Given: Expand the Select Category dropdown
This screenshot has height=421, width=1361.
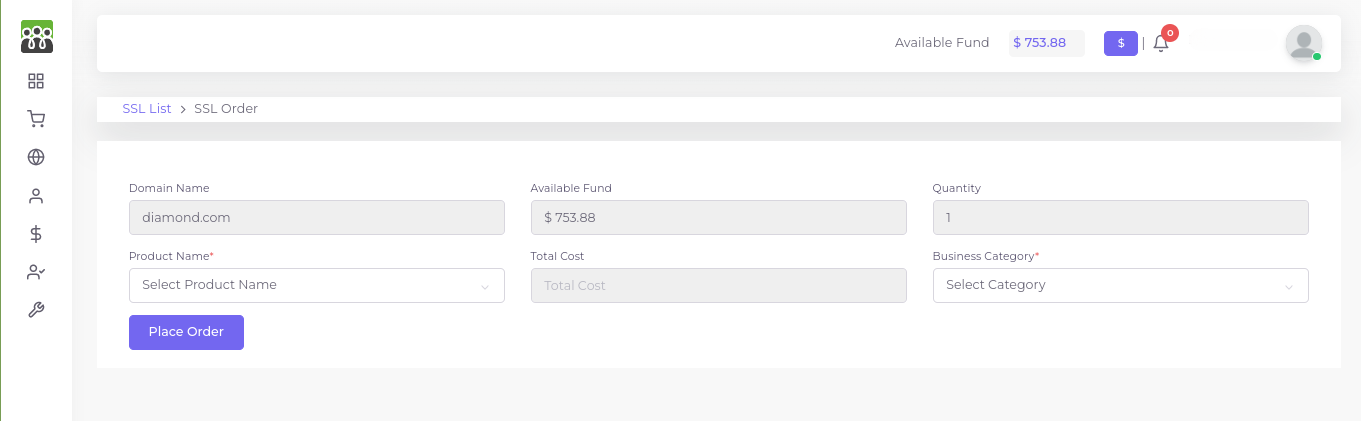Looking at the screenshot, I should (x=1120, y=285).
